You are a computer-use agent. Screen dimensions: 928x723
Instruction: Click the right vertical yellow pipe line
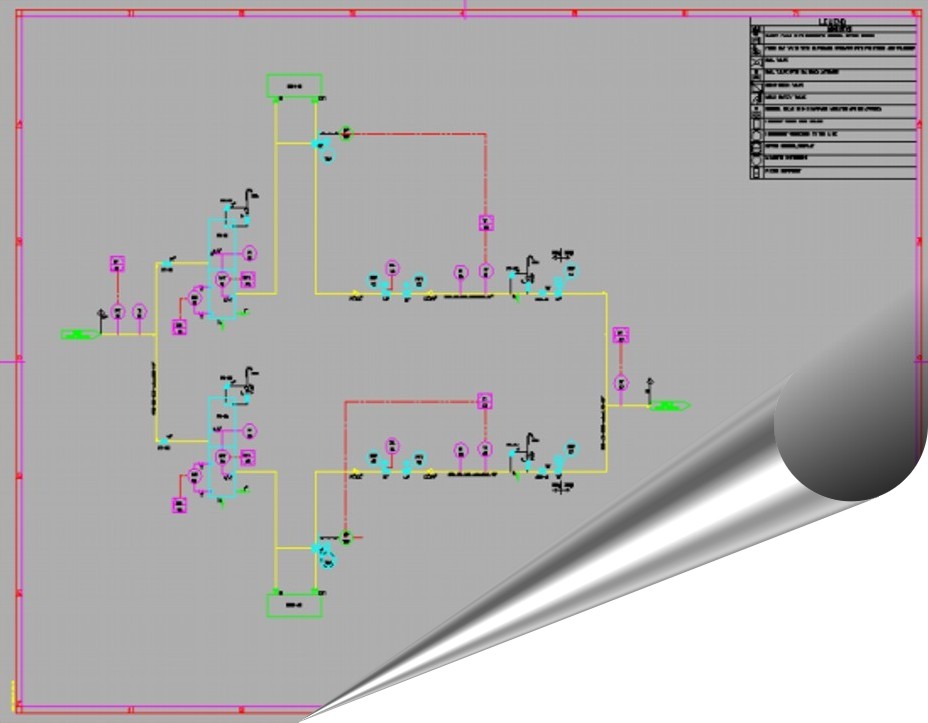pos(606,380)
